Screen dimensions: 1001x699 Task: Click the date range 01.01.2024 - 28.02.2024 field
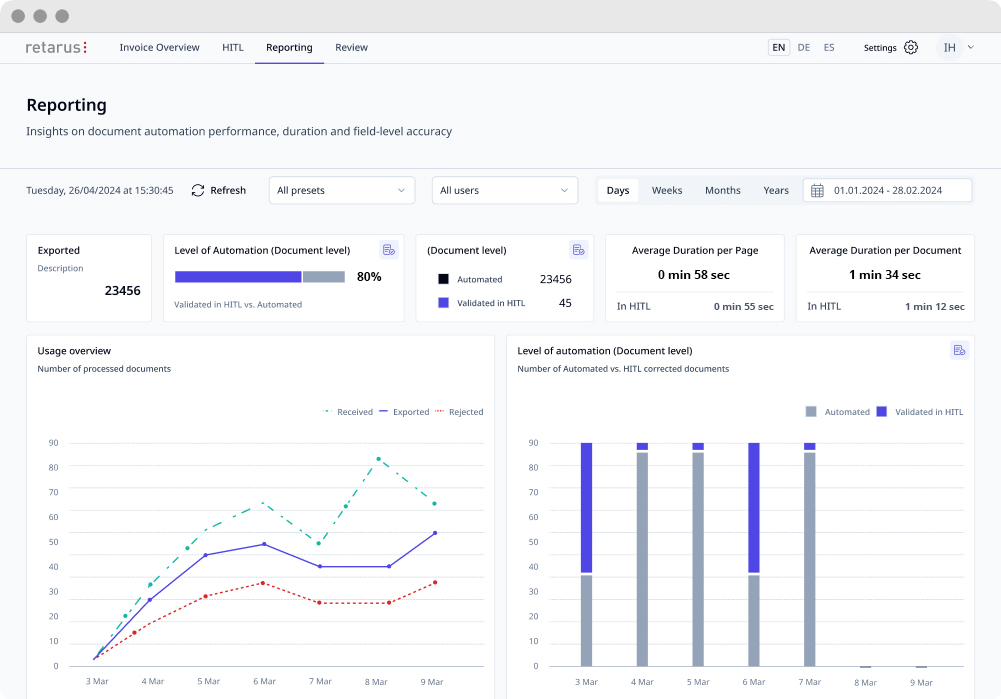tap(888, 190)
